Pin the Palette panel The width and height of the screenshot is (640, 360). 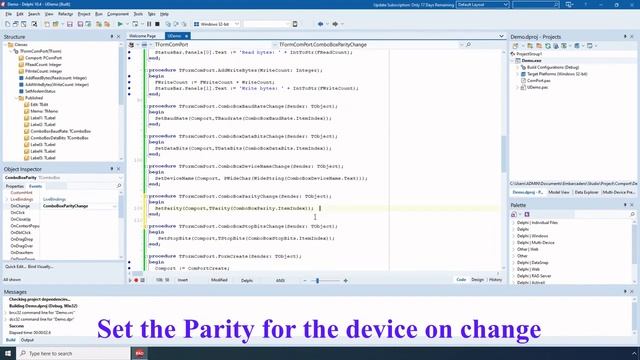pos(625,205)
